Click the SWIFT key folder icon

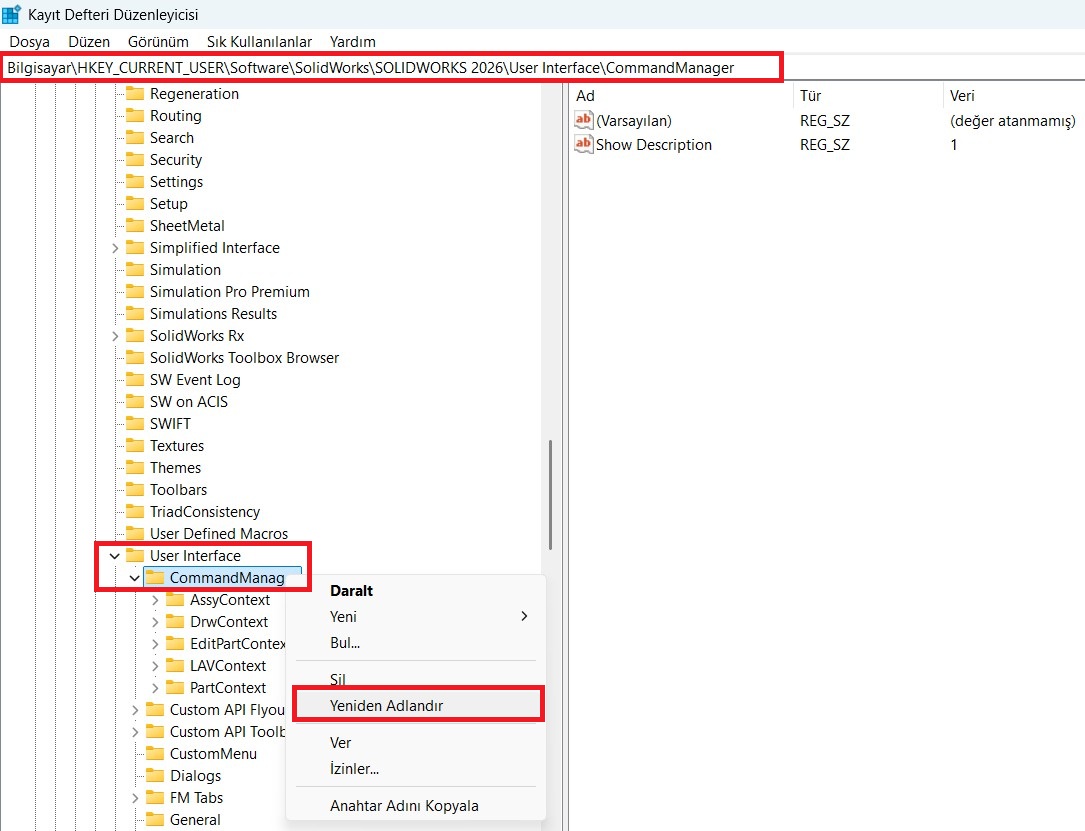point(135,423)
